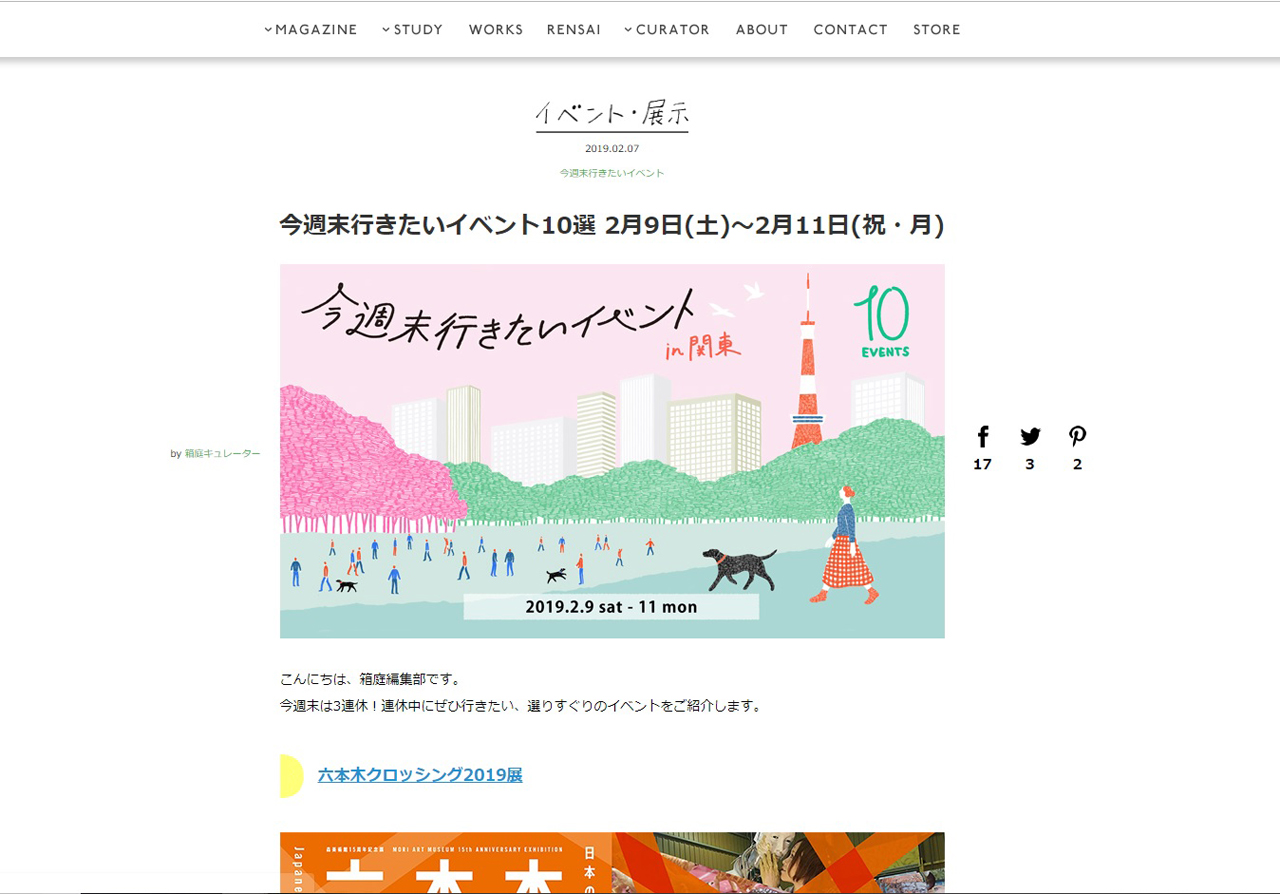Share the article on Facebook
The image size is (1280, 894).
click(983, 437)
